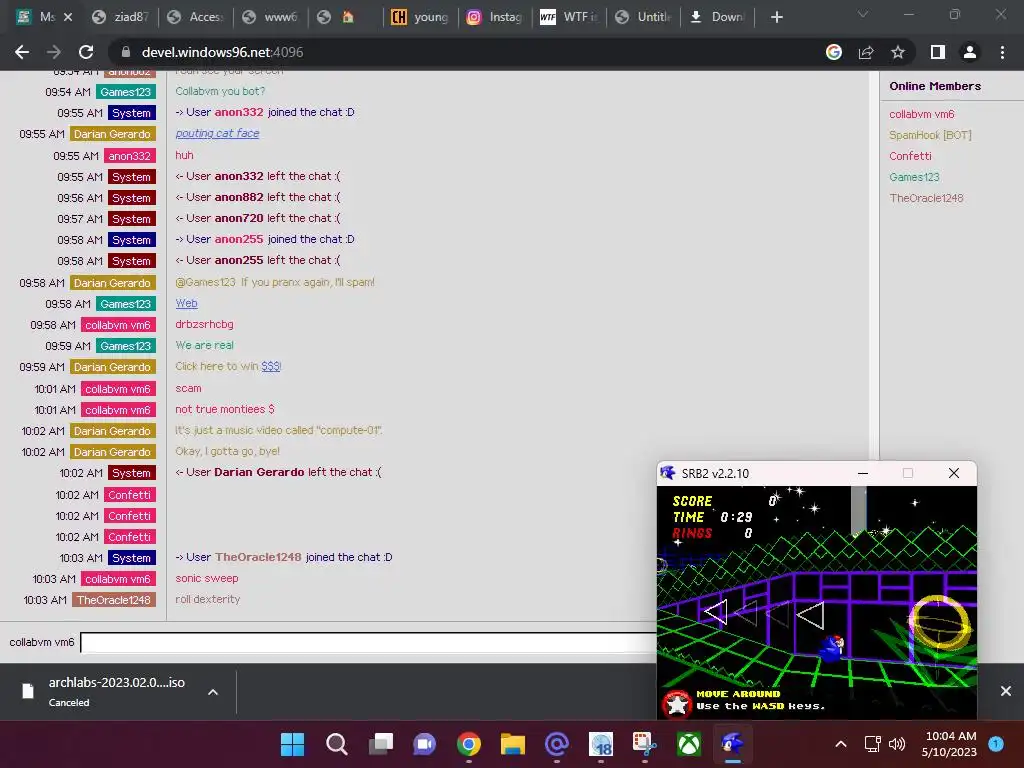Switch to Chrome in the taskbar
This screenshot has height=768, width=1024.
pos(469,744)
